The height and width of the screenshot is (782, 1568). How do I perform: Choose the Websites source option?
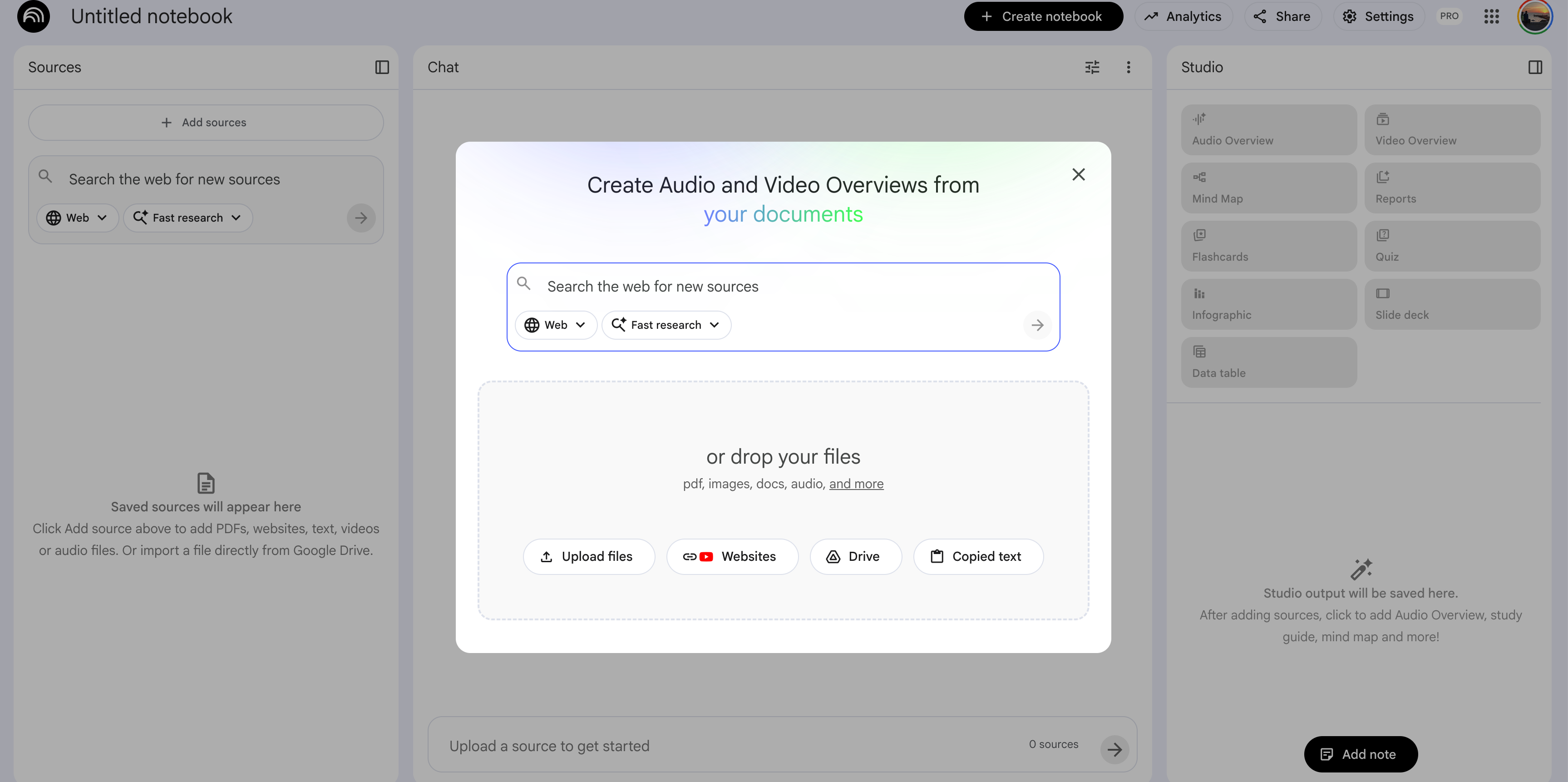732,557
